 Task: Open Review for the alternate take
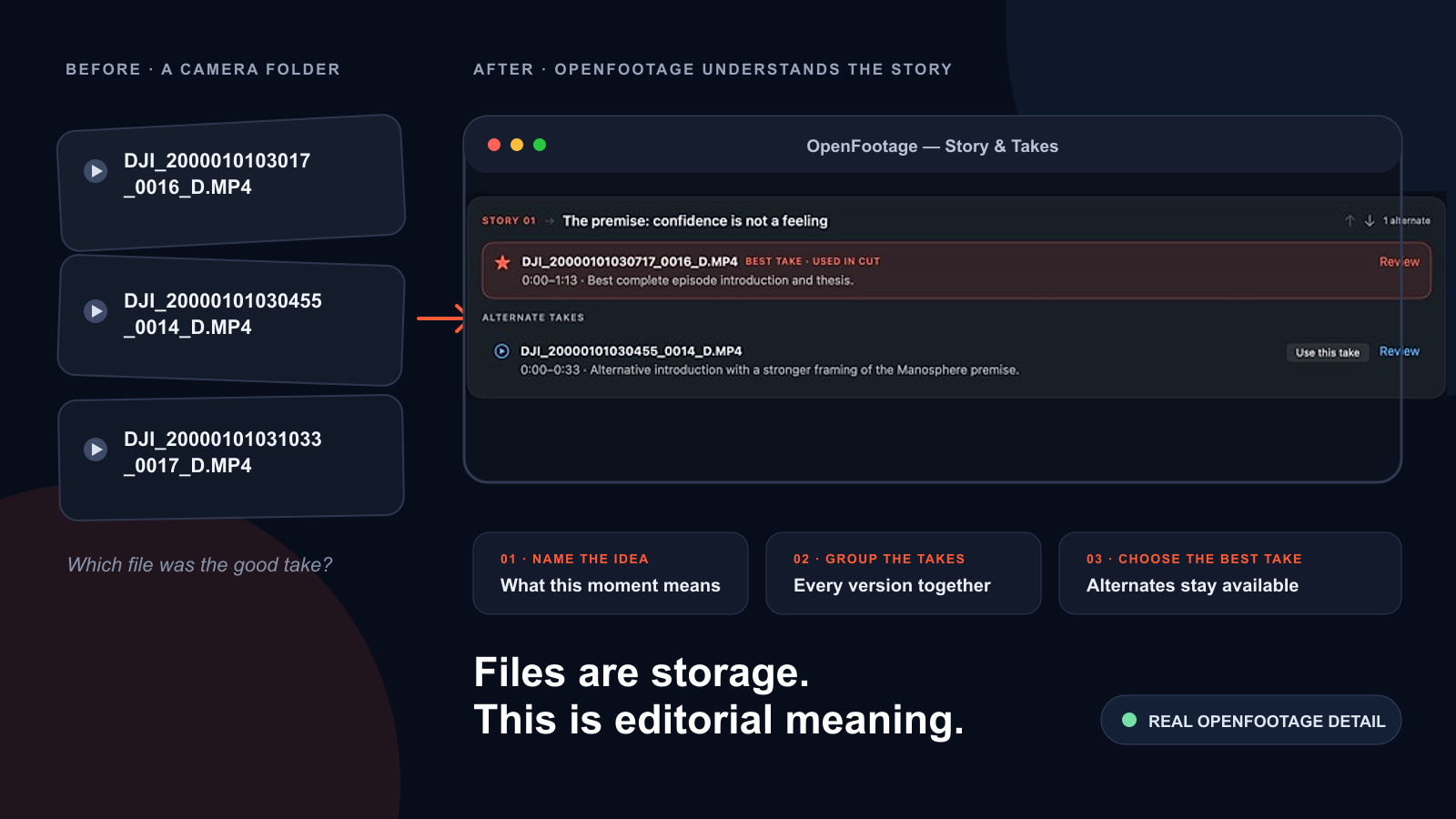point(1400,351)
